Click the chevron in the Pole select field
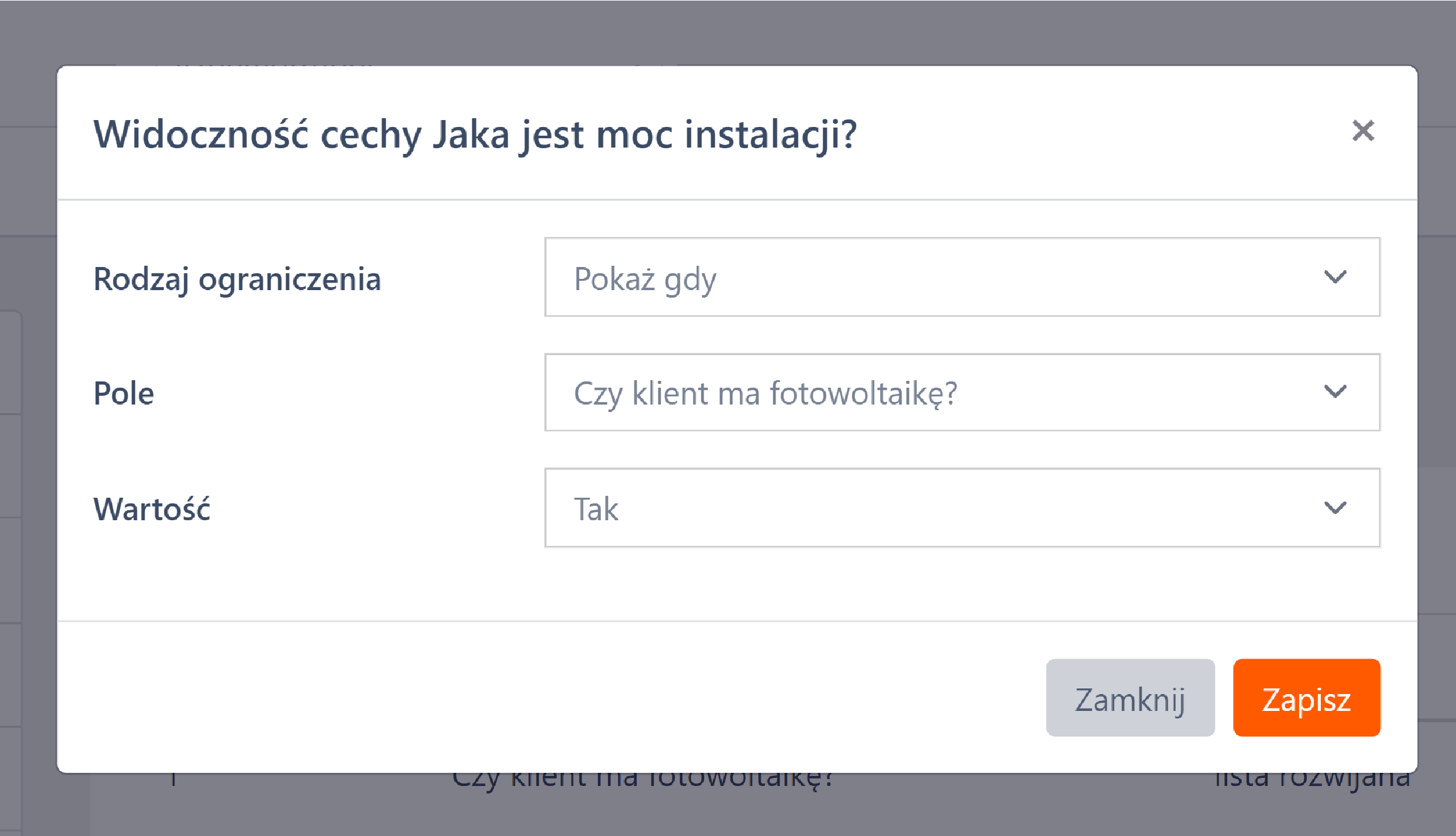Screen dimensions: 1456x836 click(x=1335, y=392)
